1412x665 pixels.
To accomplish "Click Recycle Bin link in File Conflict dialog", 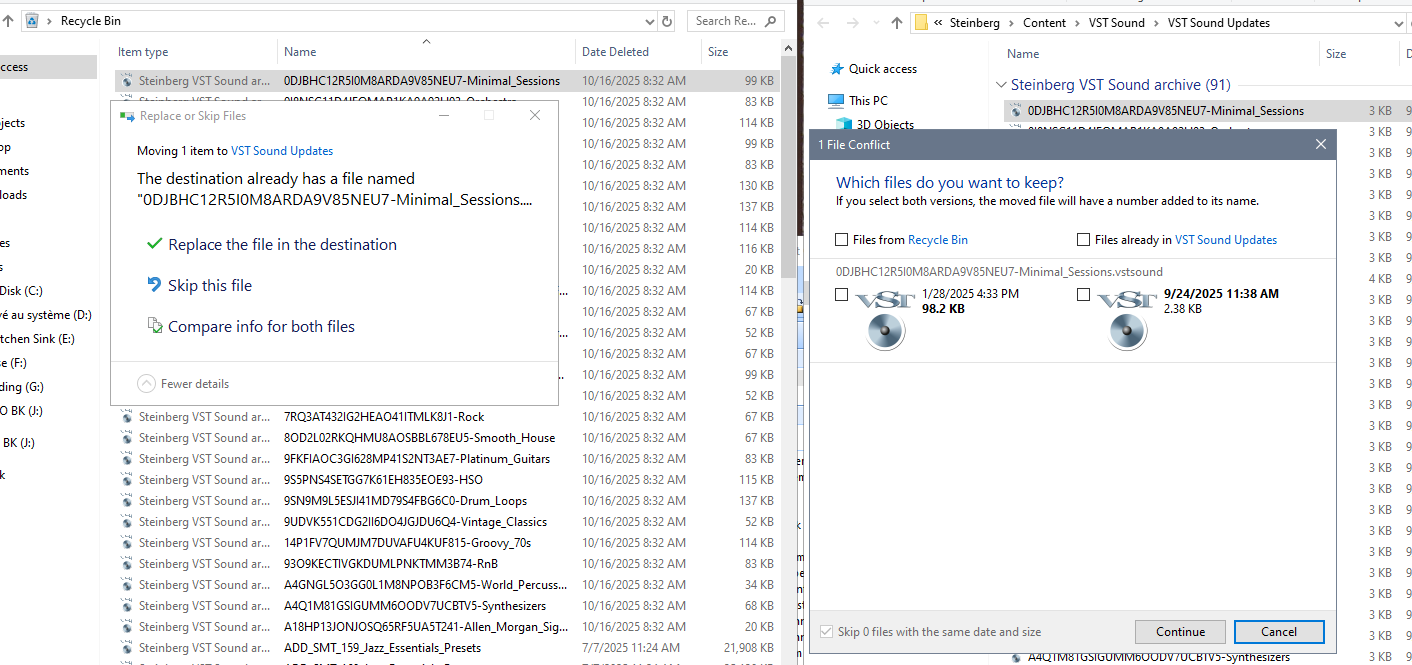I will (x=938, y=240).
